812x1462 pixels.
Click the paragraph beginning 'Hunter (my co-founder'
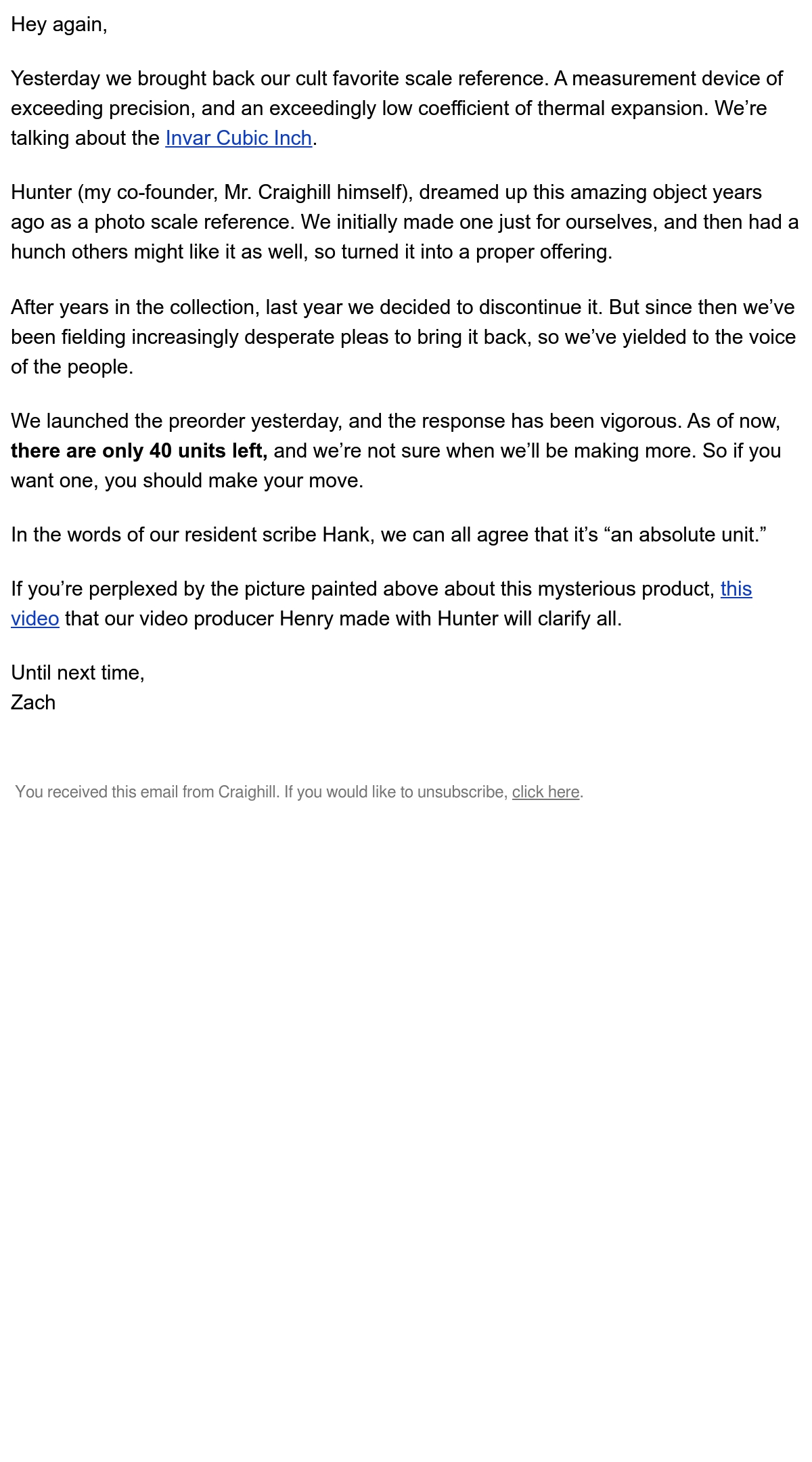coord(405,222)
